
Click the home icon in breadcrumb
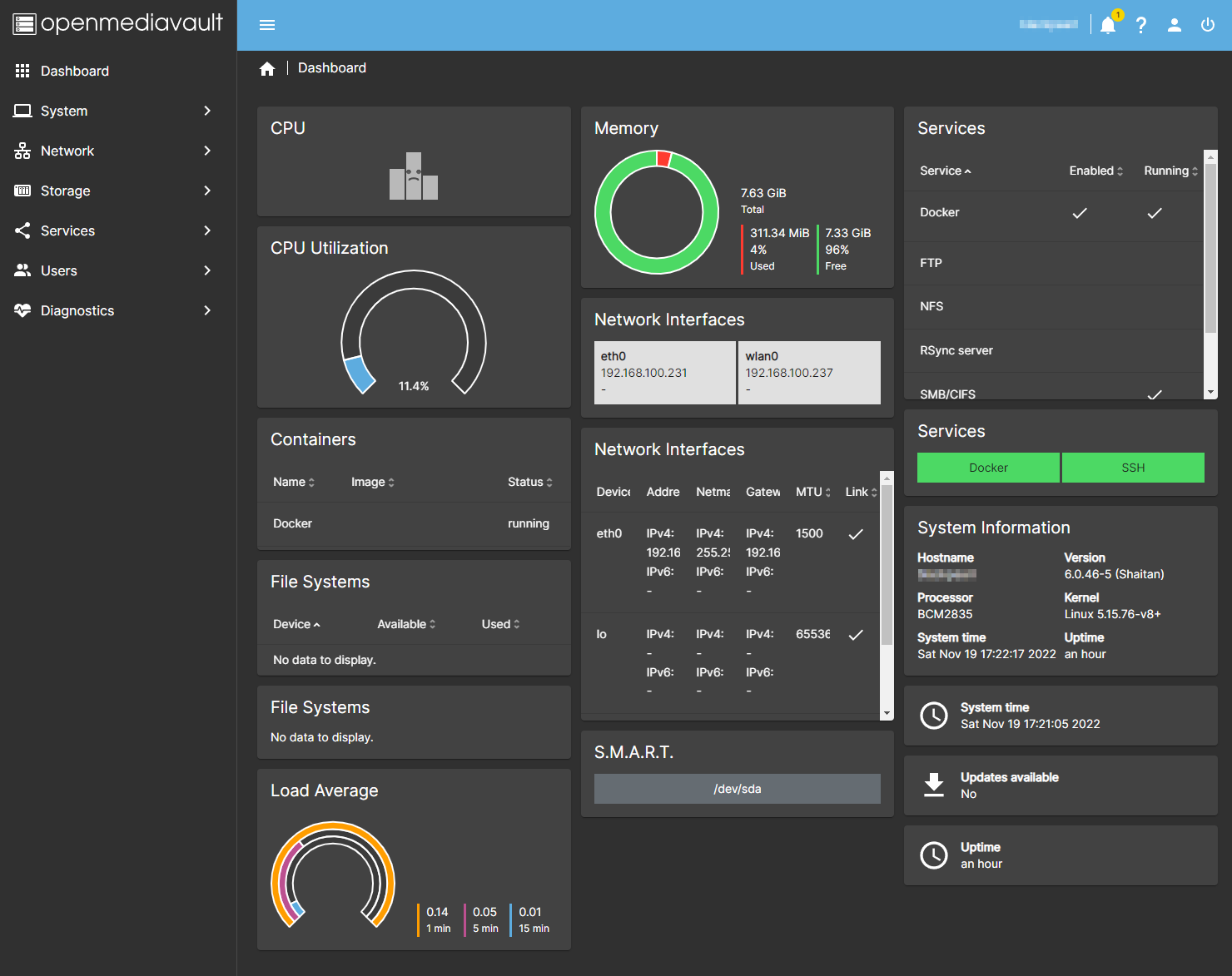pyautogui.click(x=267, y=69)
